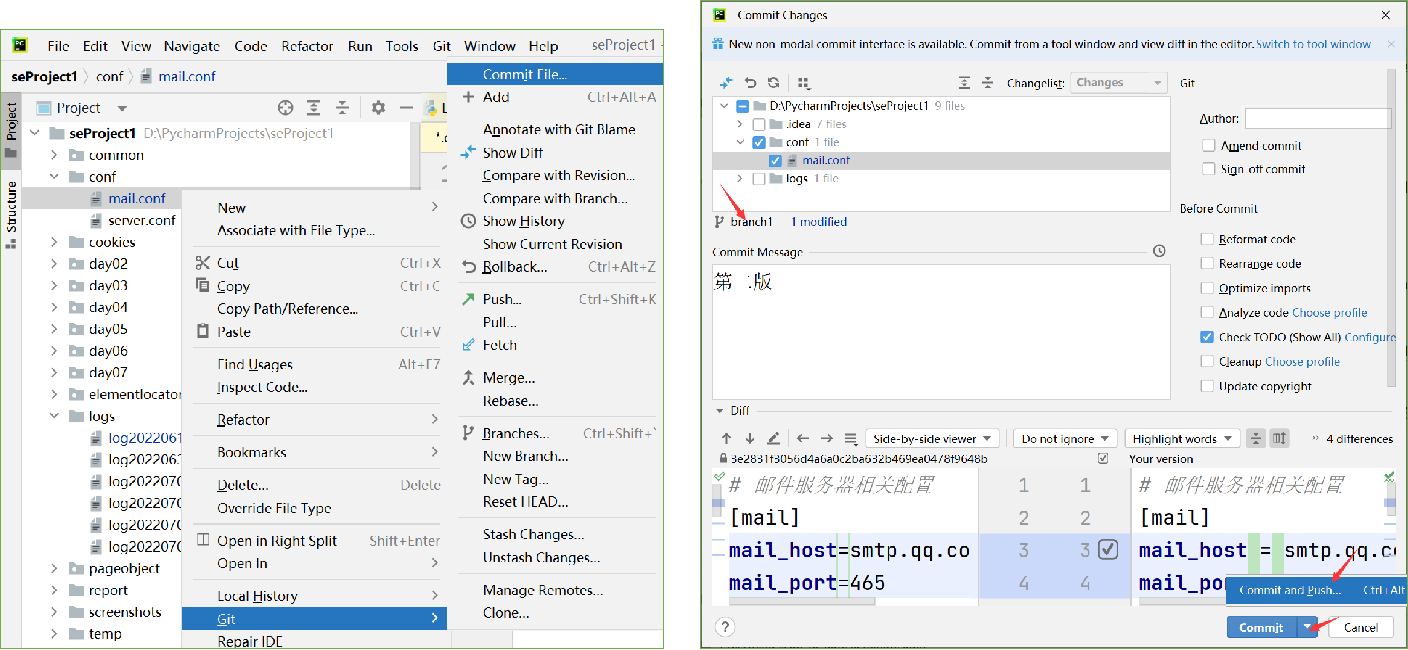Uncheck the mail.conf file checkbox

[776, 161]
